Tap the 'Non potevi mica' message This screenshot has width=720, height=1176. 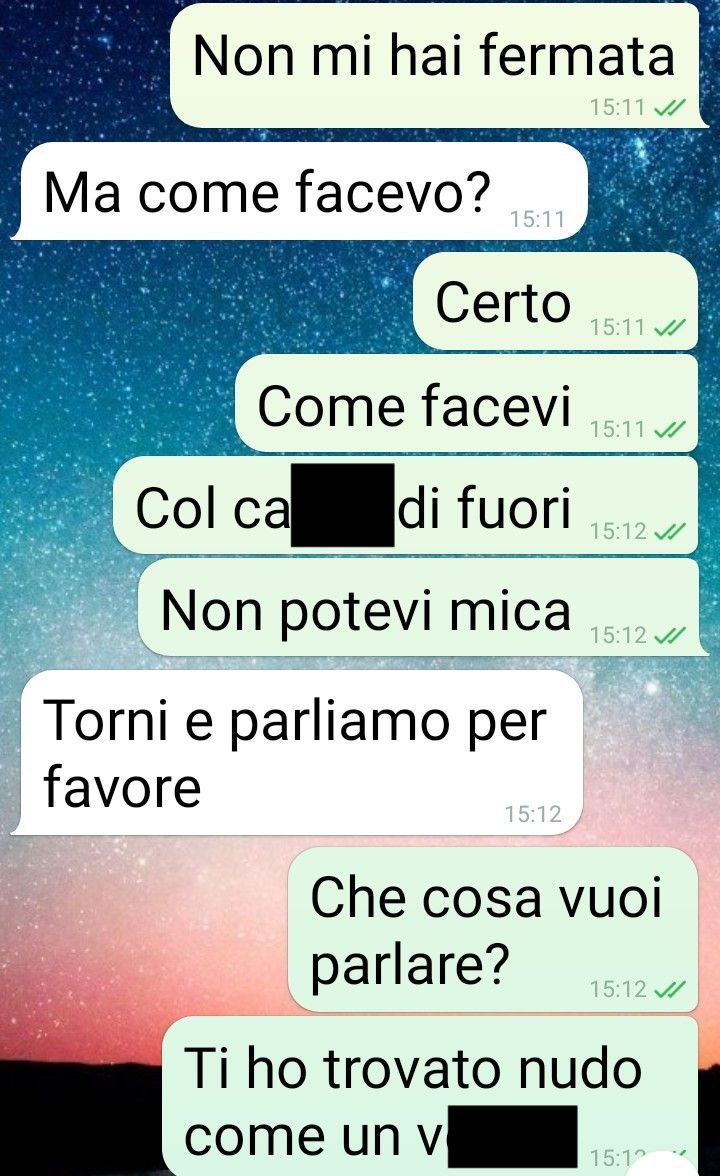(422, 608)
